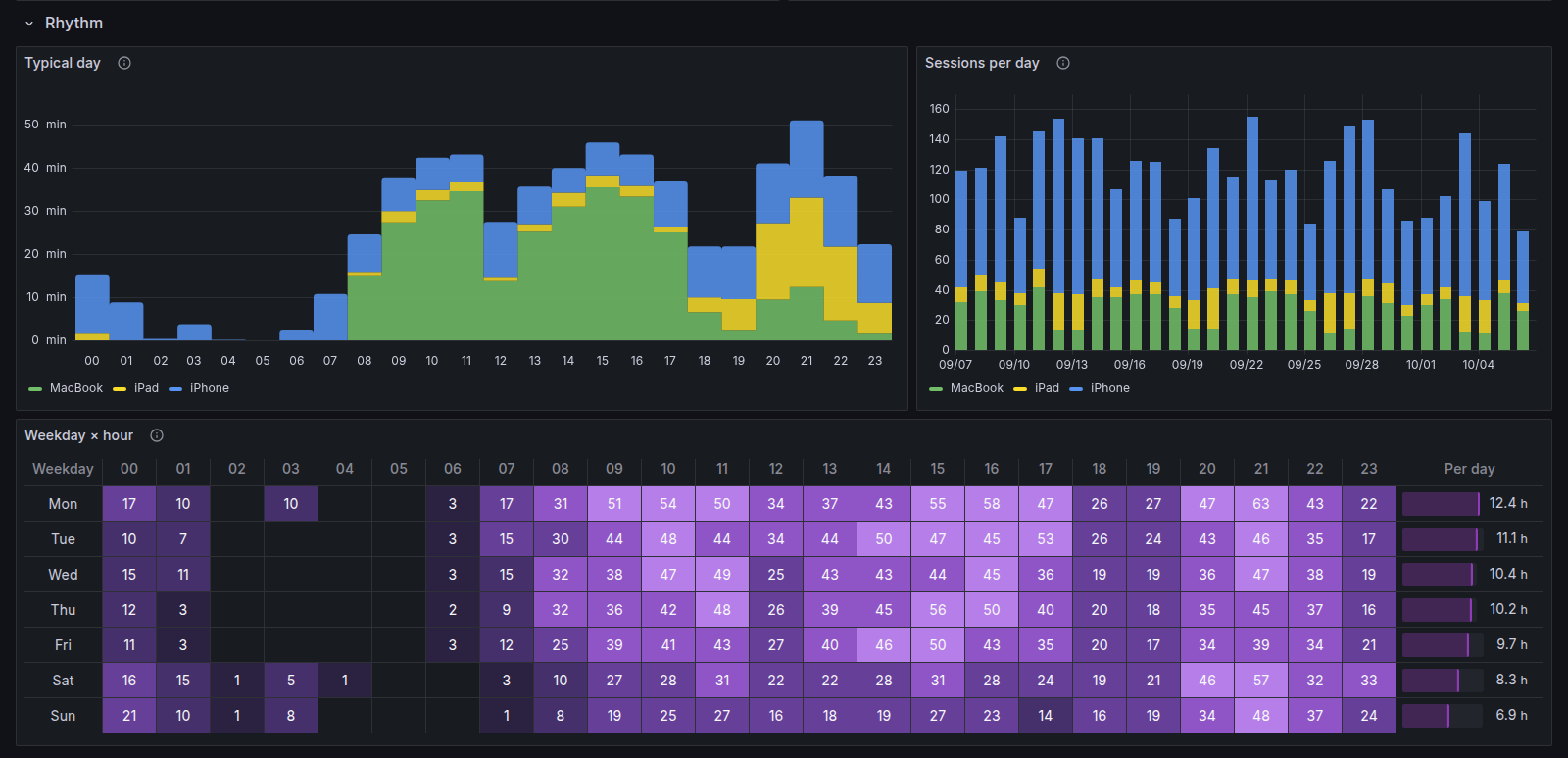
Task: Click the Sessions per day panel title
Action: [x=982, y=63]
